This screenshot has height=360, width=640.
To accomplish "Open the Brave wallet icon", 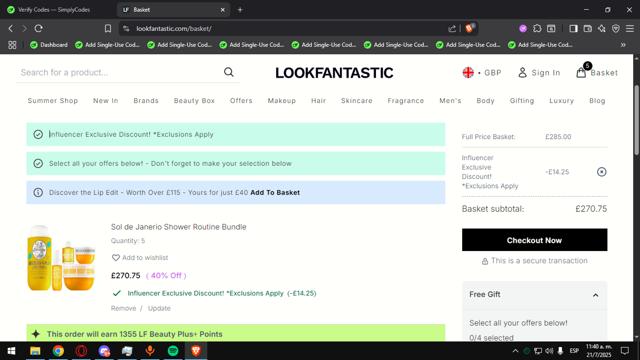I will click(588, 28).
